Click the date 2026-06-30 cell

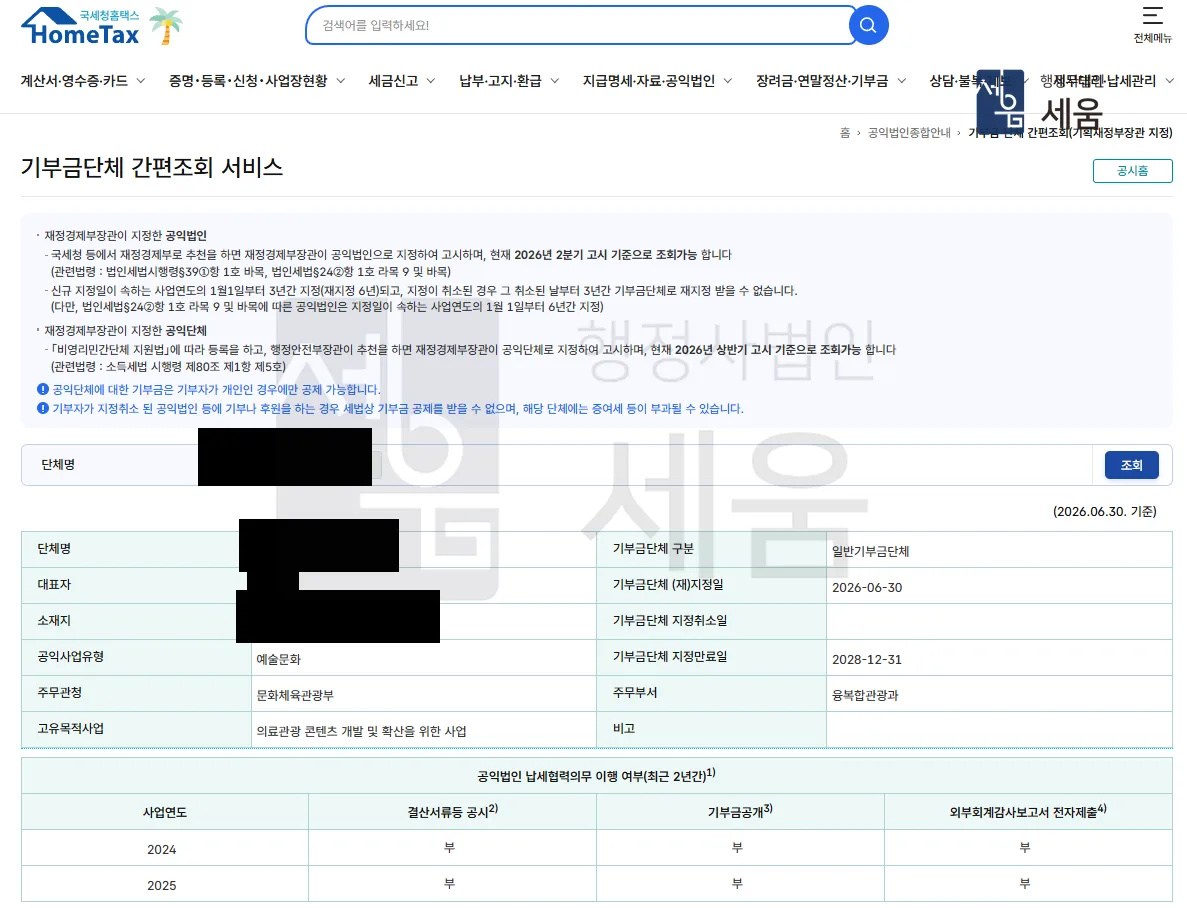(999, 587)
